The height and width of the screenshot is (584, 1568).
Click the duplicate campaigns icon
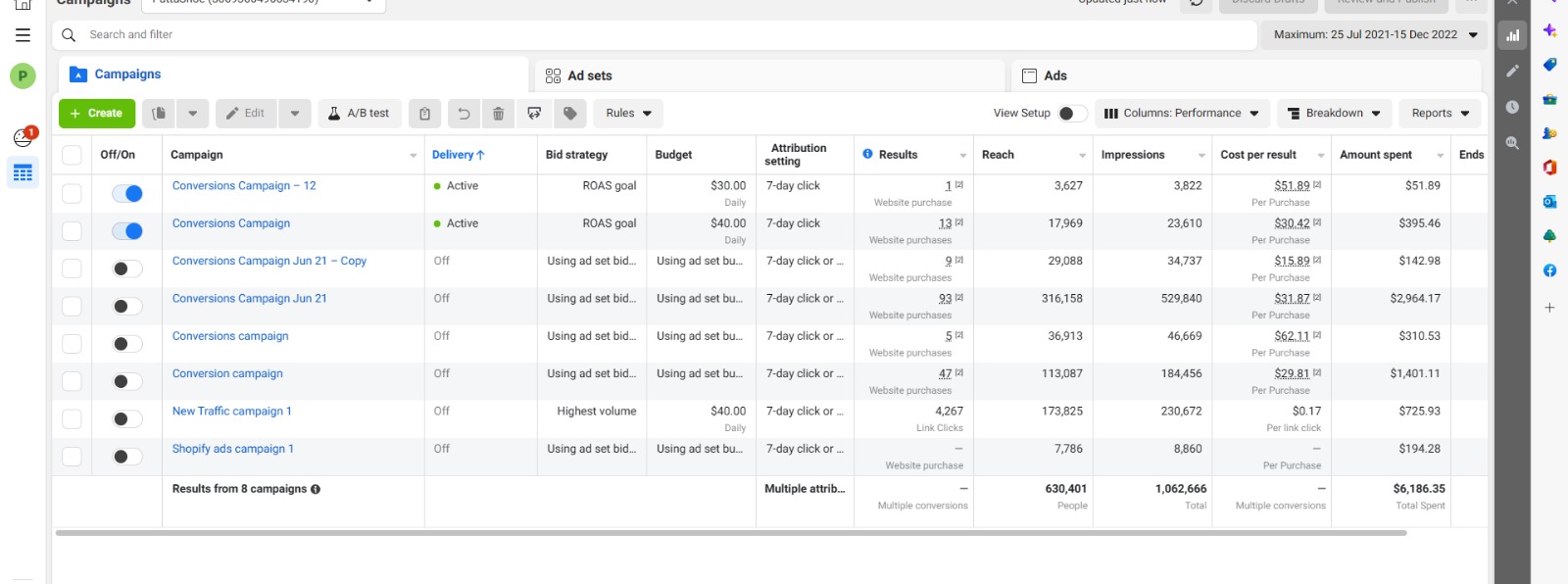pyautogui.click(x=159, y=114)
